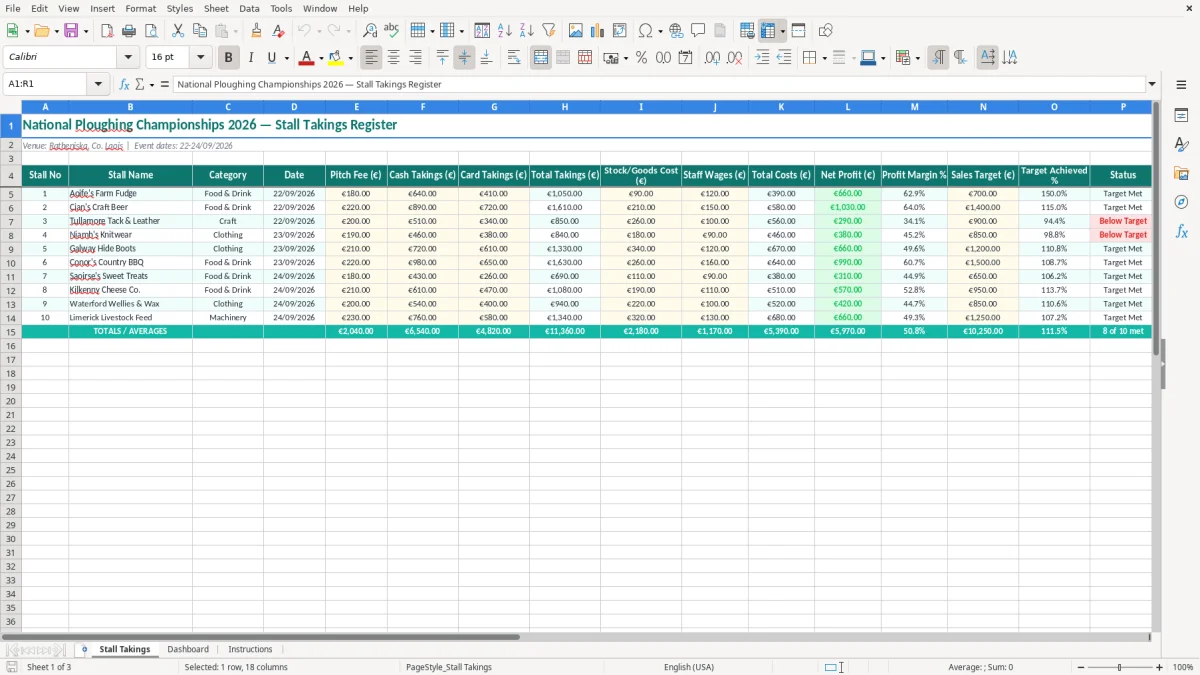Sort ascending
1200x675 pixels.
[x=505, y=31]
